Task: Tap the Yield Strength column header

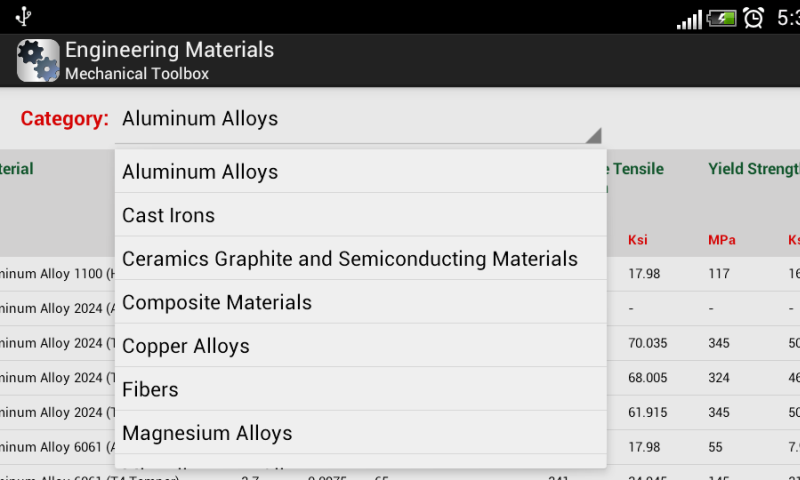Action: 754,168
